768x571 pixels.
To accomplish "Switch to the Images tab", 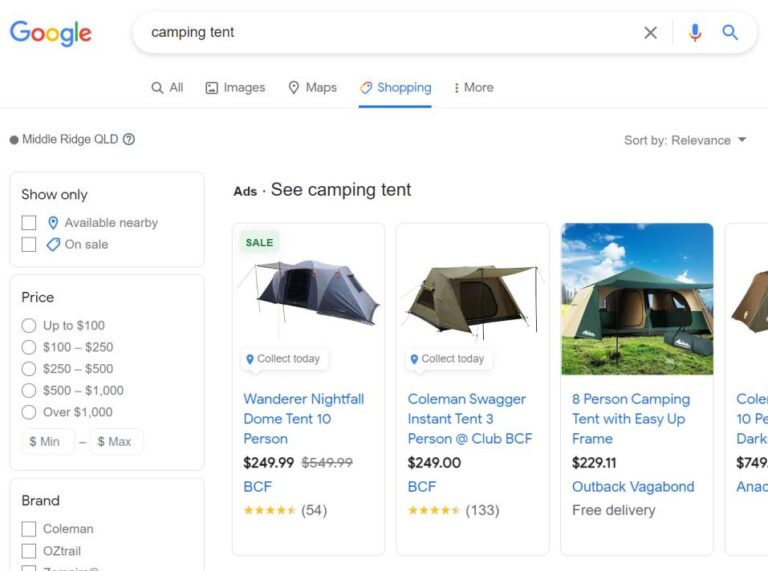I will pyautogui.click(x=235, y=88).
